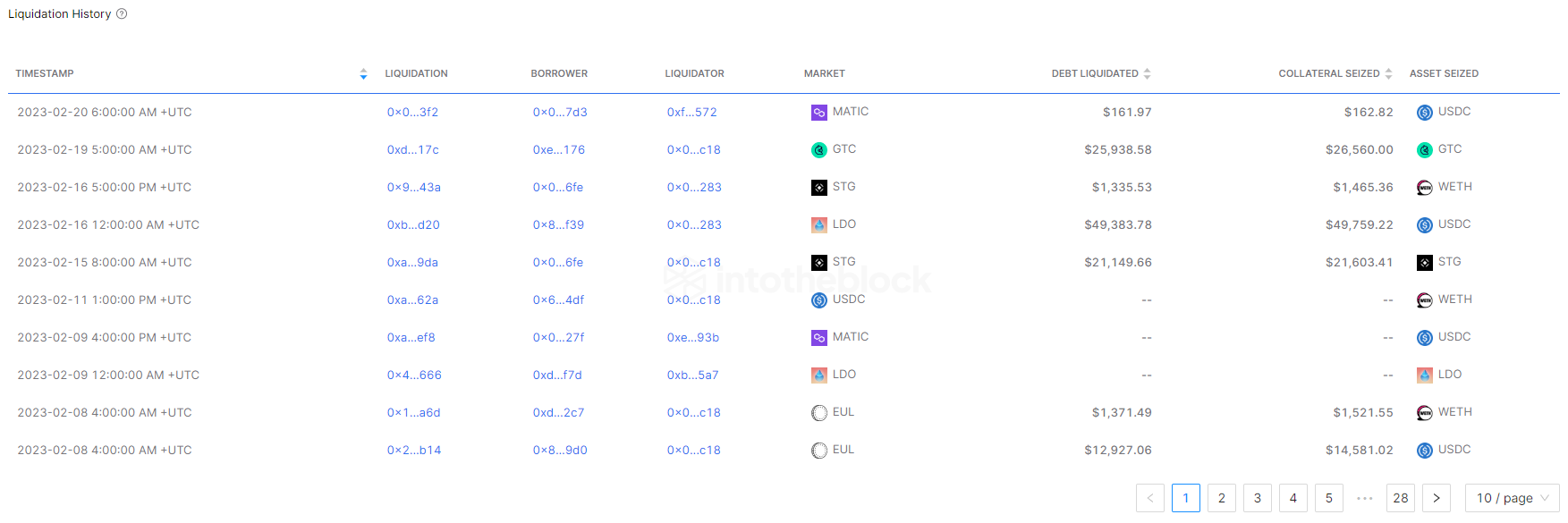
Task: Click the GTC market icon
Action: tap(818, 150)
